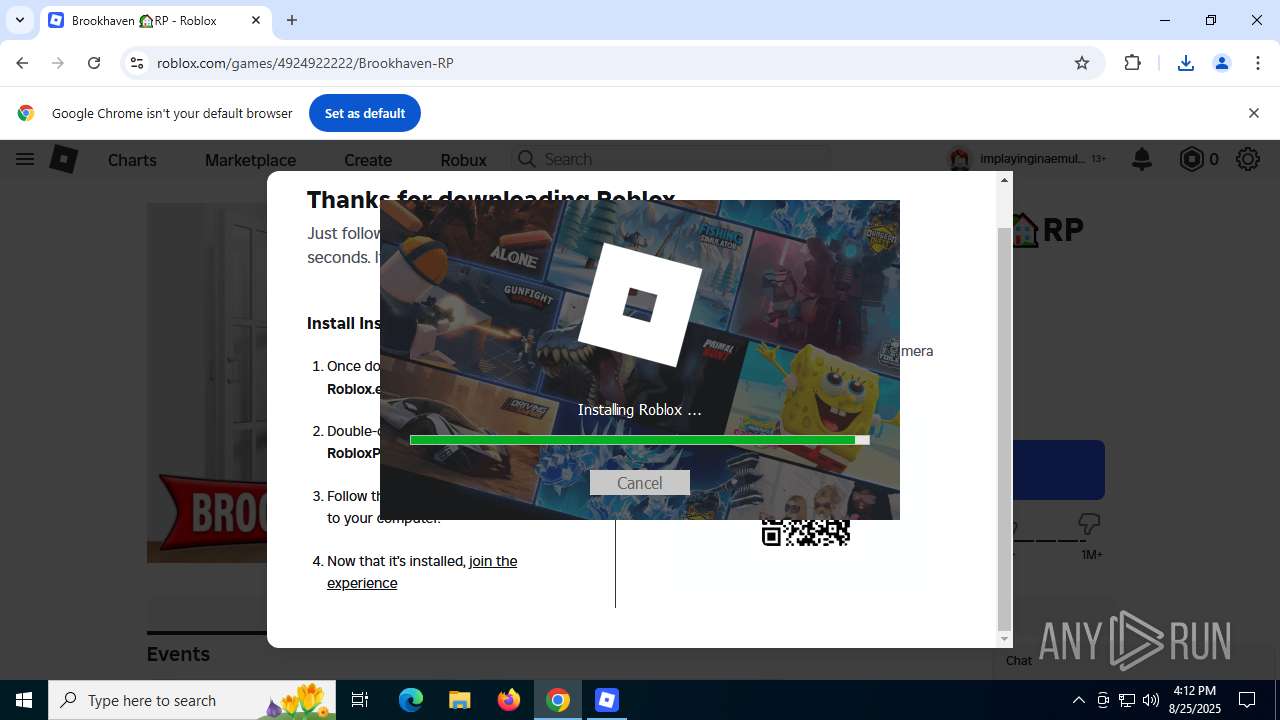Launch Firefox from taskbar
This screenshot has width=1280, height=720.
[x=509, y=700]
